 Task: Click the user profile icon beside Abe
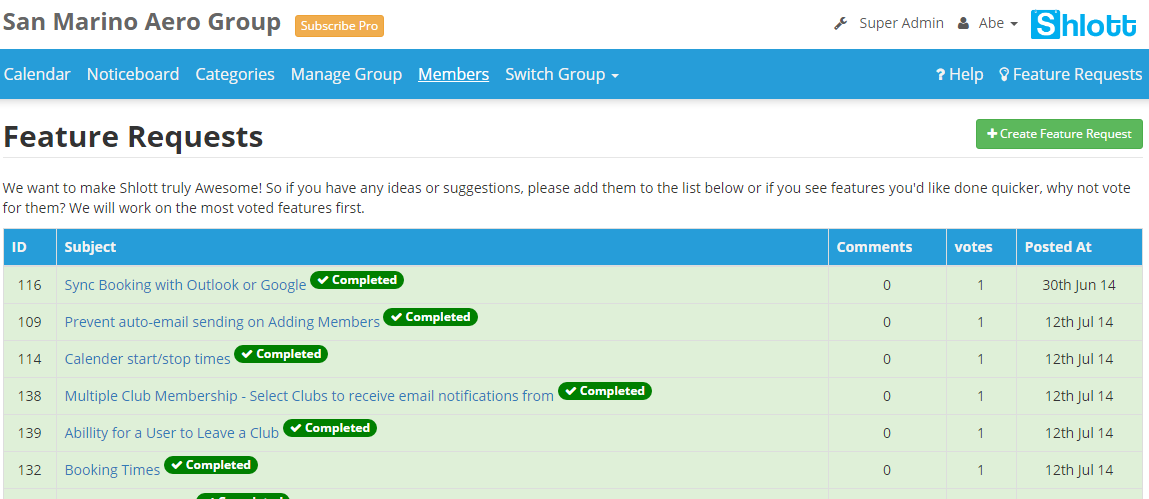tap(963, 23)
